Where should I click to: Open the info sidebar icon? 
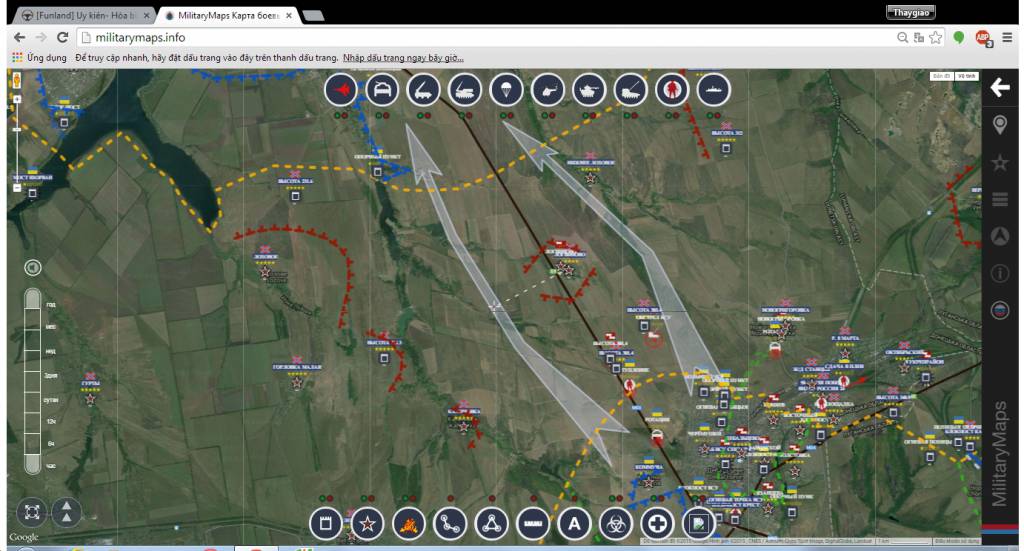pos(1000,273)
